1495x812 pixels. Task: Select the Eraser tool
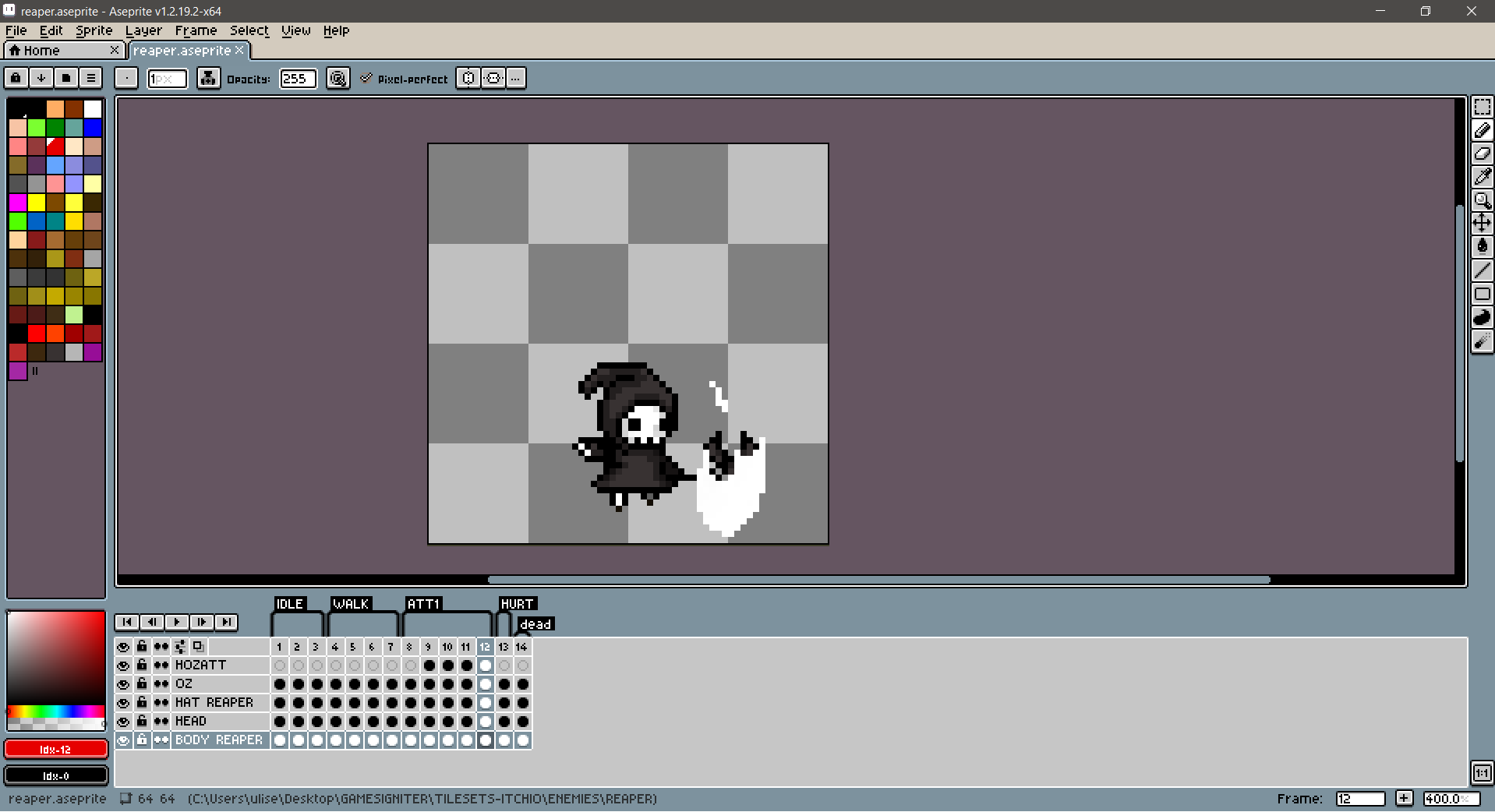pos(1483,154)
